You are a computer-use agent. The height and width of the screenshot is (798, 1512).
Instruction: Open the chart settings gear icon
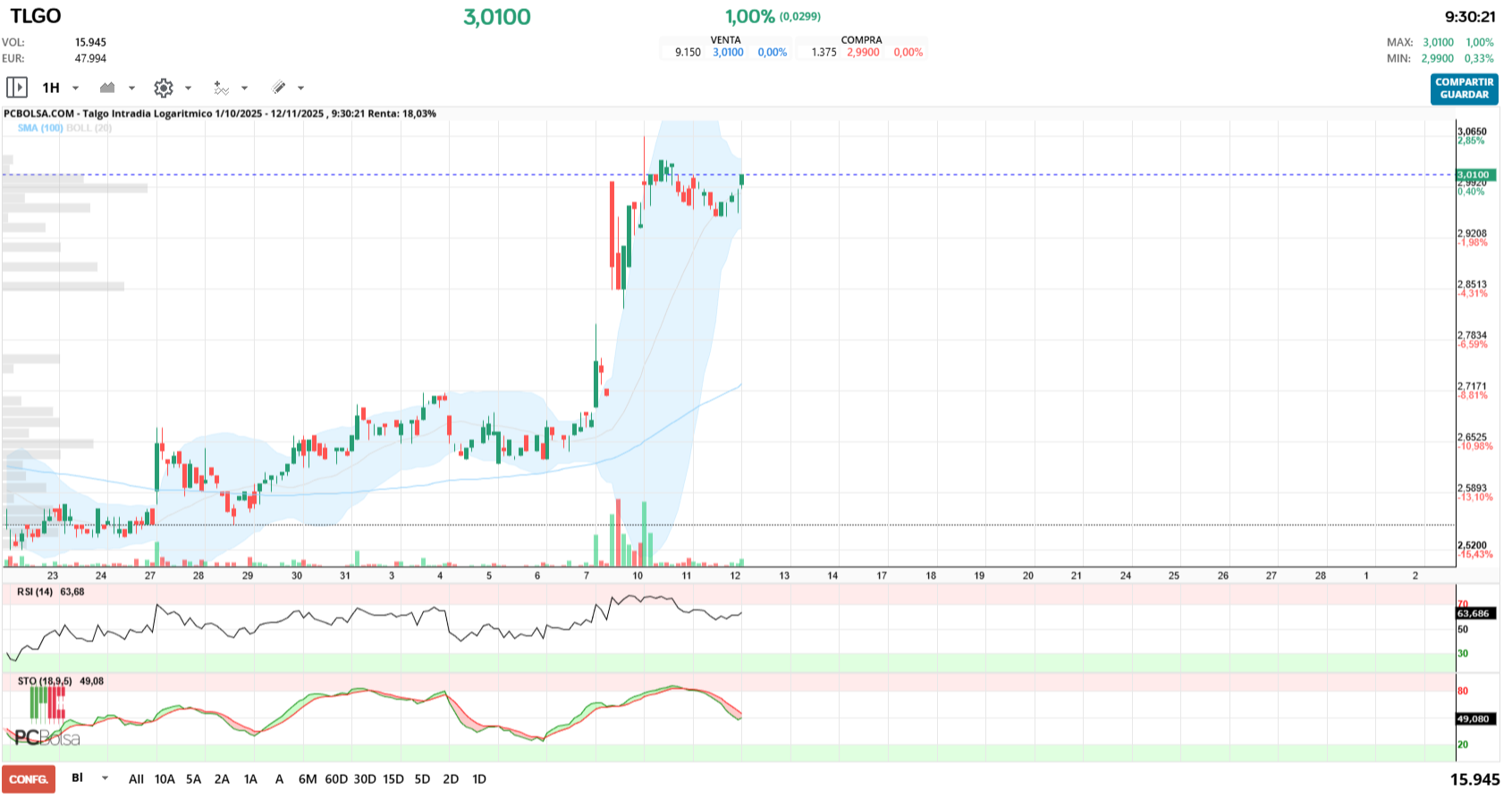[163, 88]
